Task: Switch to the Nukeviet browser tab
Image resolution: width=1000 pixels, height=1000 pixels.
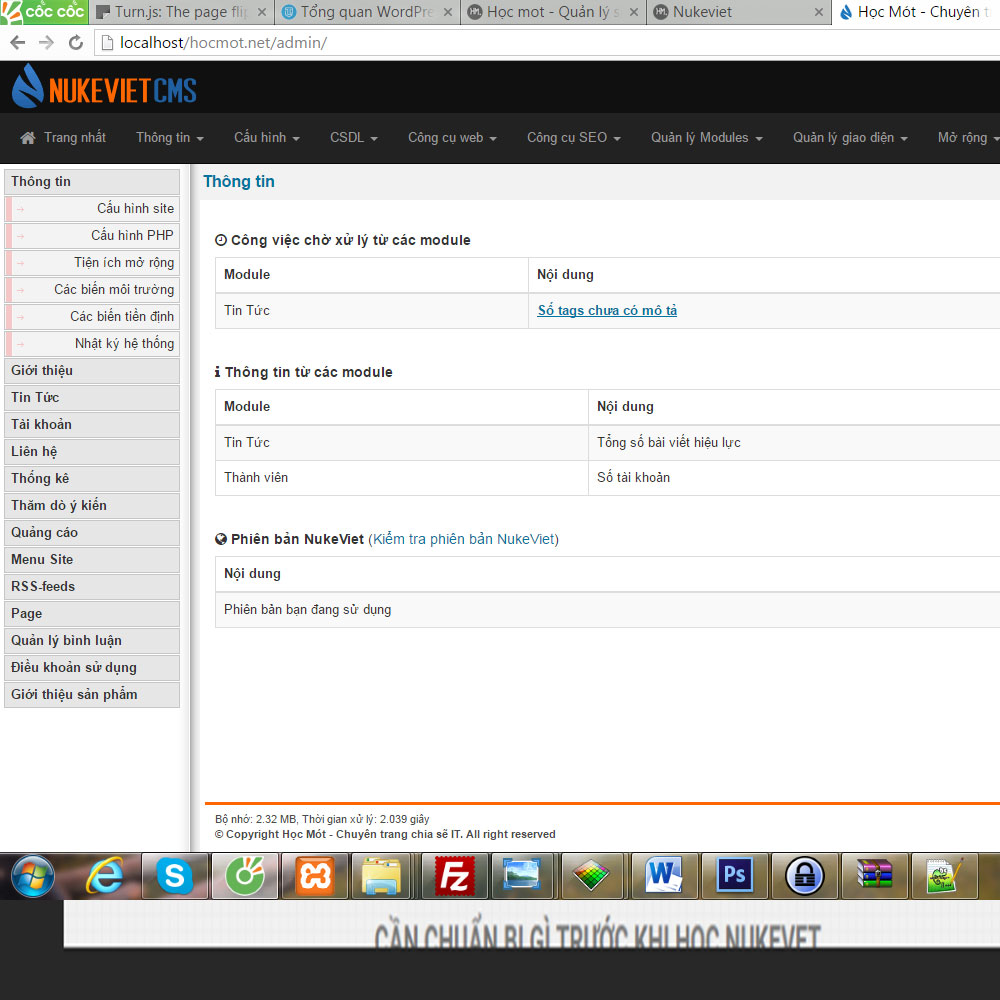Action: [x=738, y=12]
